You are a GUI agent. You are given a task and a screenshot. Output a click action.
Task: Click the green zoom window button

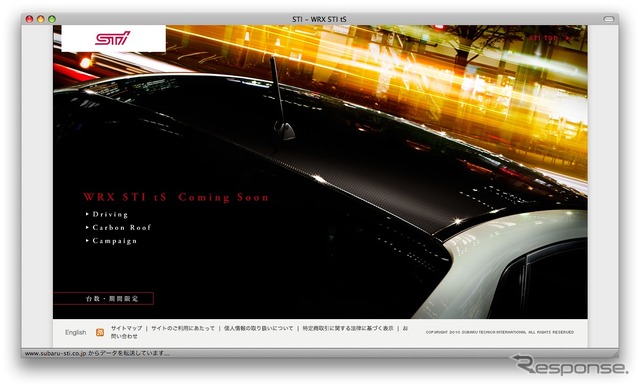[52, 19]
